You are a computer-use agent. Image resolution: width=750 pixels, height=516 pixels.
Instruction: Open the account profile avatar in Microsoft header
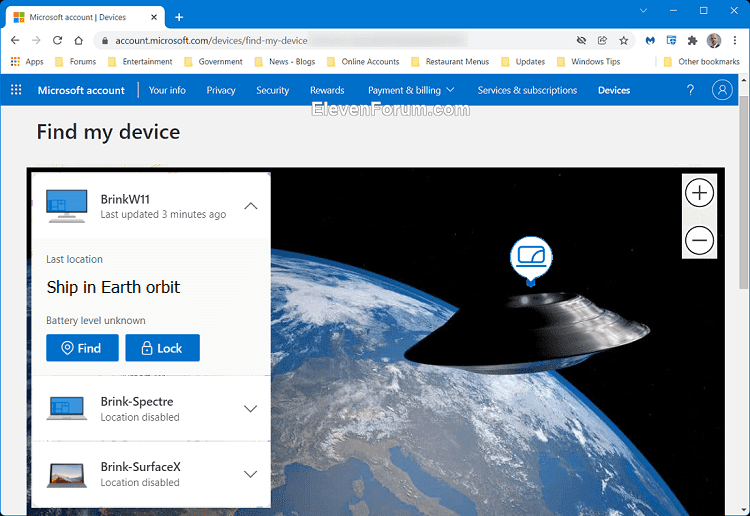click(722, 90)
